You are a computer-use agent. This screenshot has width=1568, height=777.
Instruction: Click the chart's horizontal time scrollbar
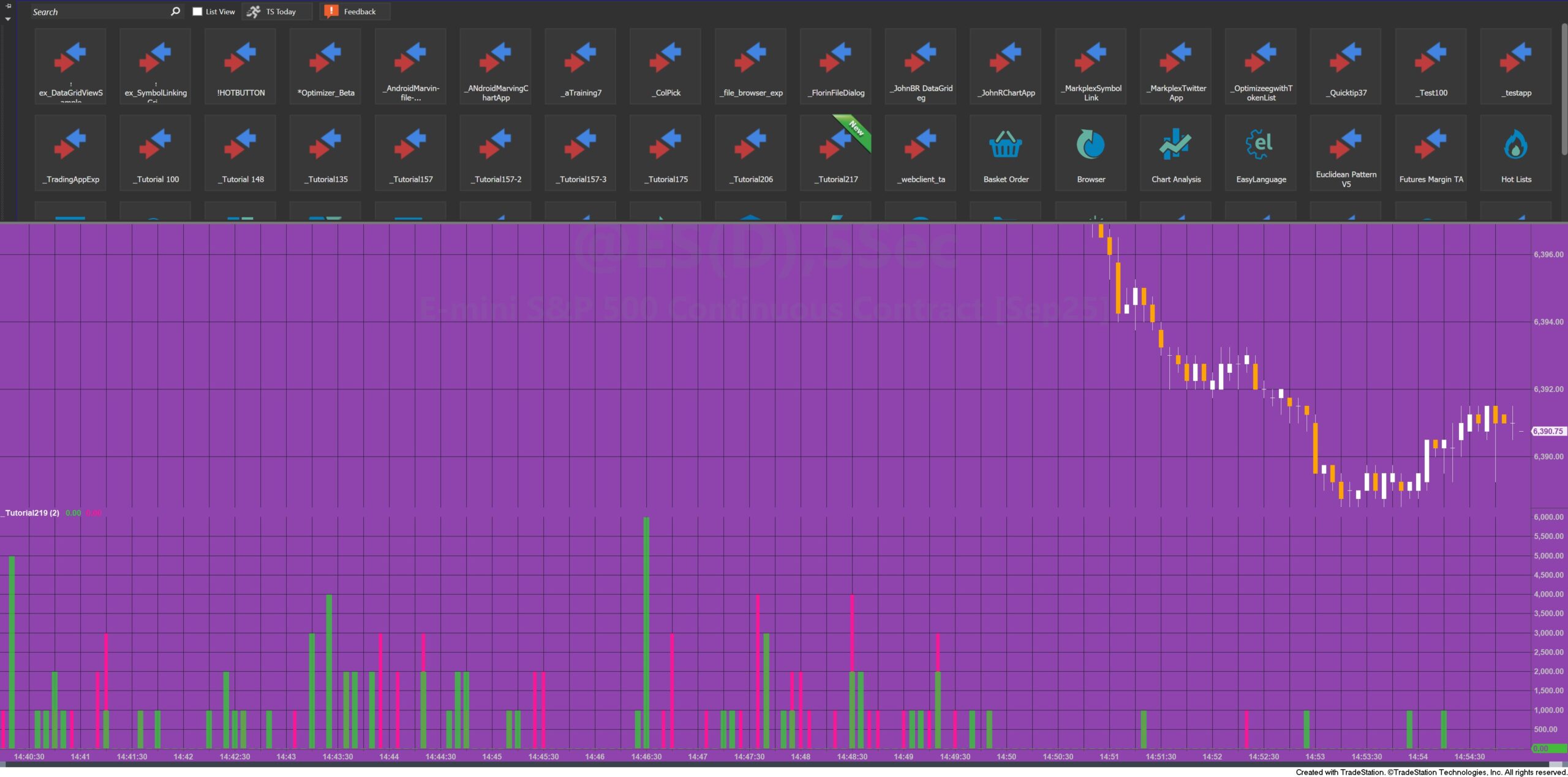(x=778, y=764)
